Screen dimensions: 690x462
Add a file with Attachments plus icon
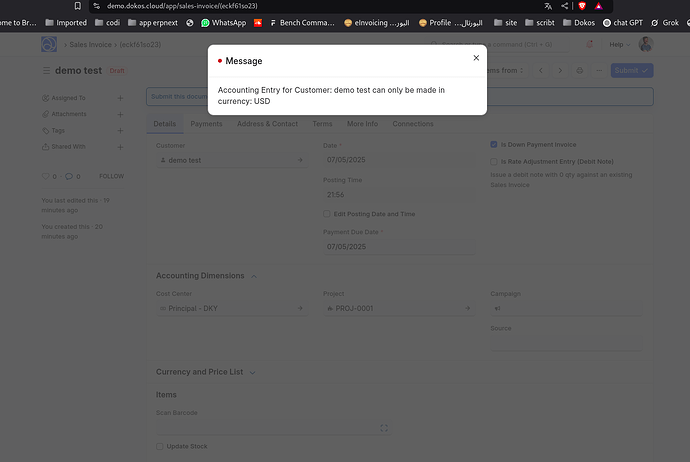(x=120, y=114)
